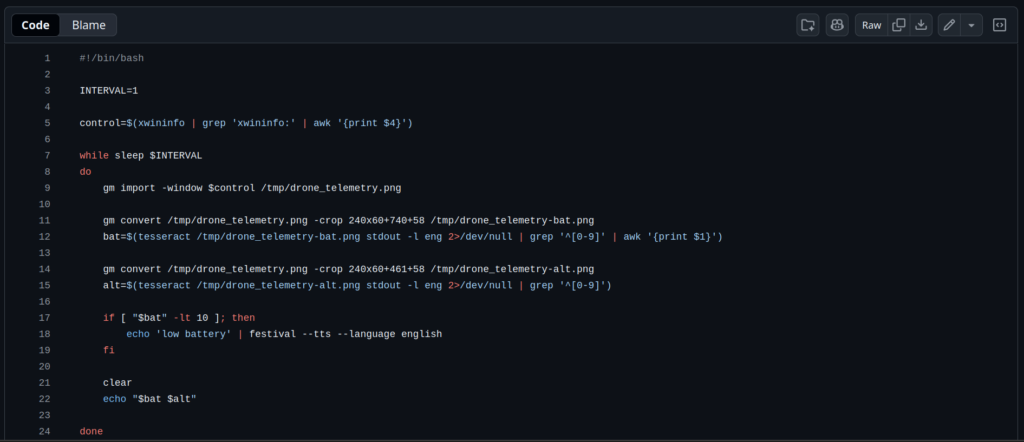This screenshot has height=442, width=1024.
Task: Click the folder with sparkle icon
Action: click(x=807, y=25)
